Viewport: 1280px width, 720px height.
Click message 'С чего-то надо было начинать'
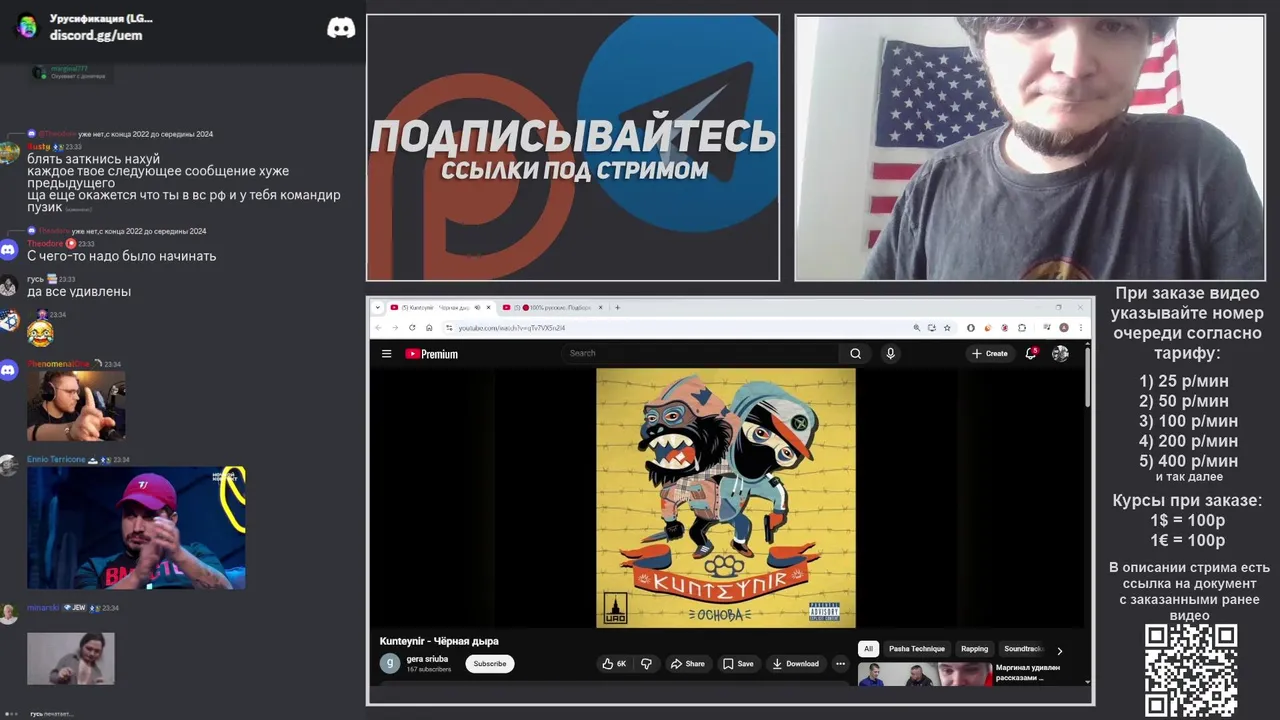click(x=121, y=256)
